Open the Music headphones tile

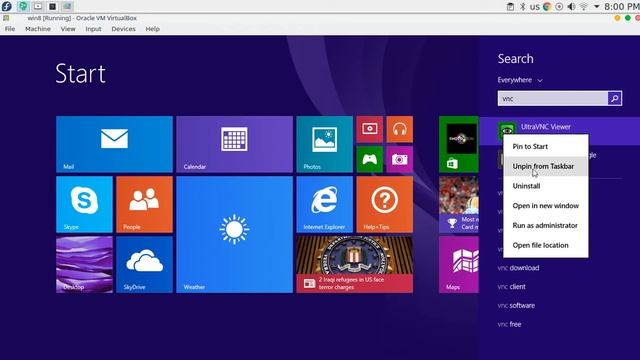[400, 129]
